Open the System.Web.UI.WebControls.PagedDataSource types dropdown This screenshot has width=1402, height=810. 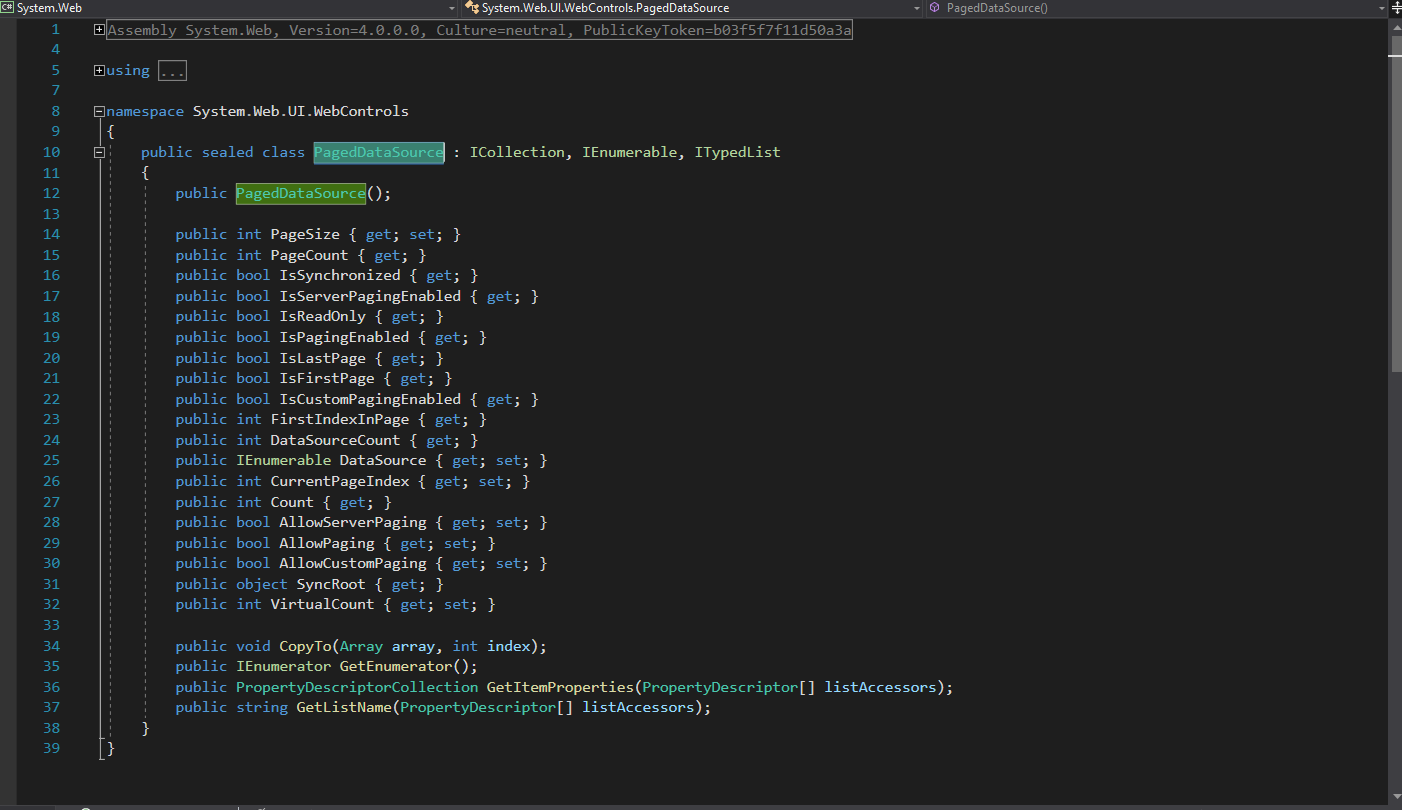(x=917, y=7)
